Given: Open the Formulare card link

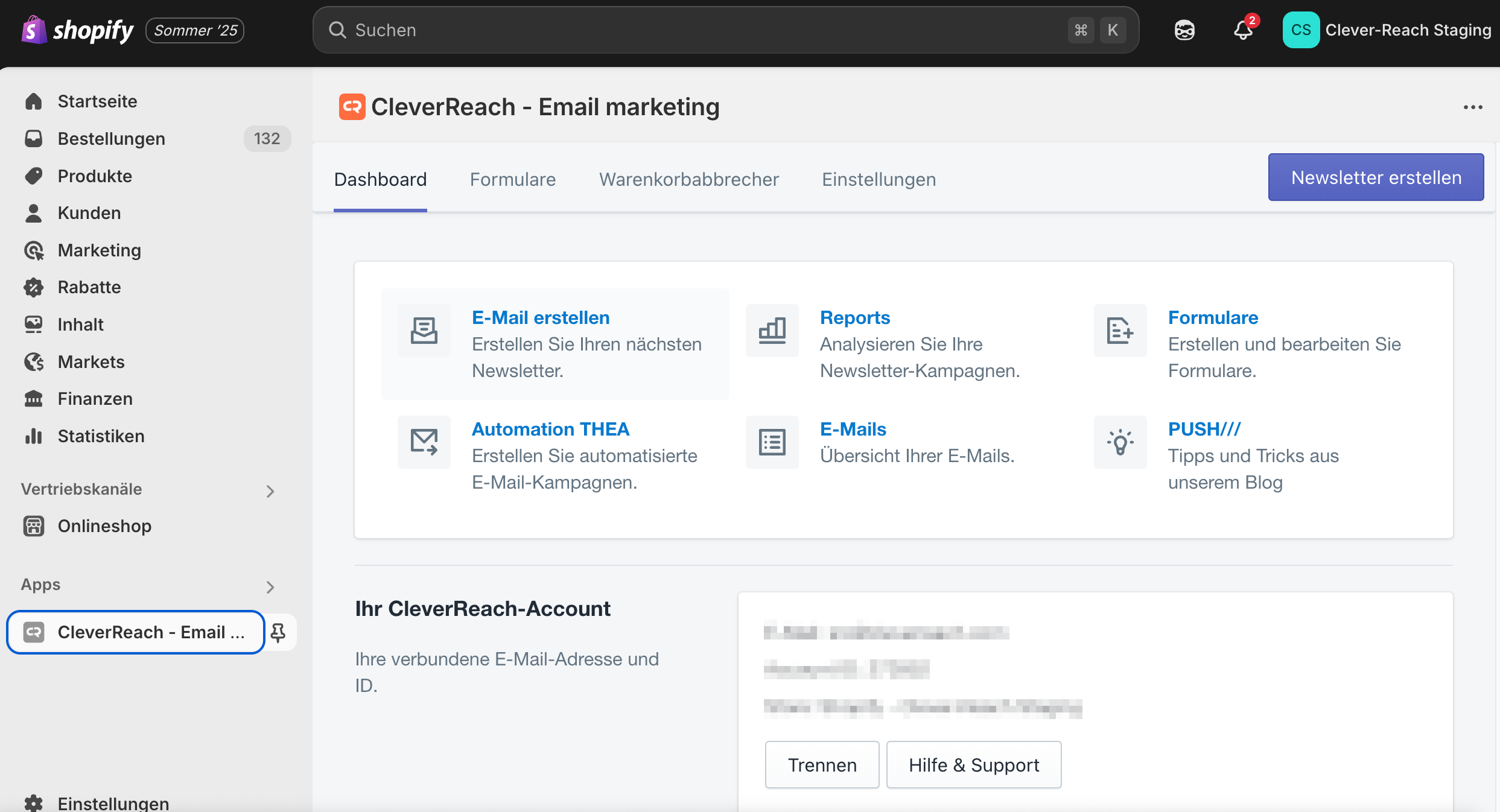Looking at the screenshot, I should (1213, 317).
